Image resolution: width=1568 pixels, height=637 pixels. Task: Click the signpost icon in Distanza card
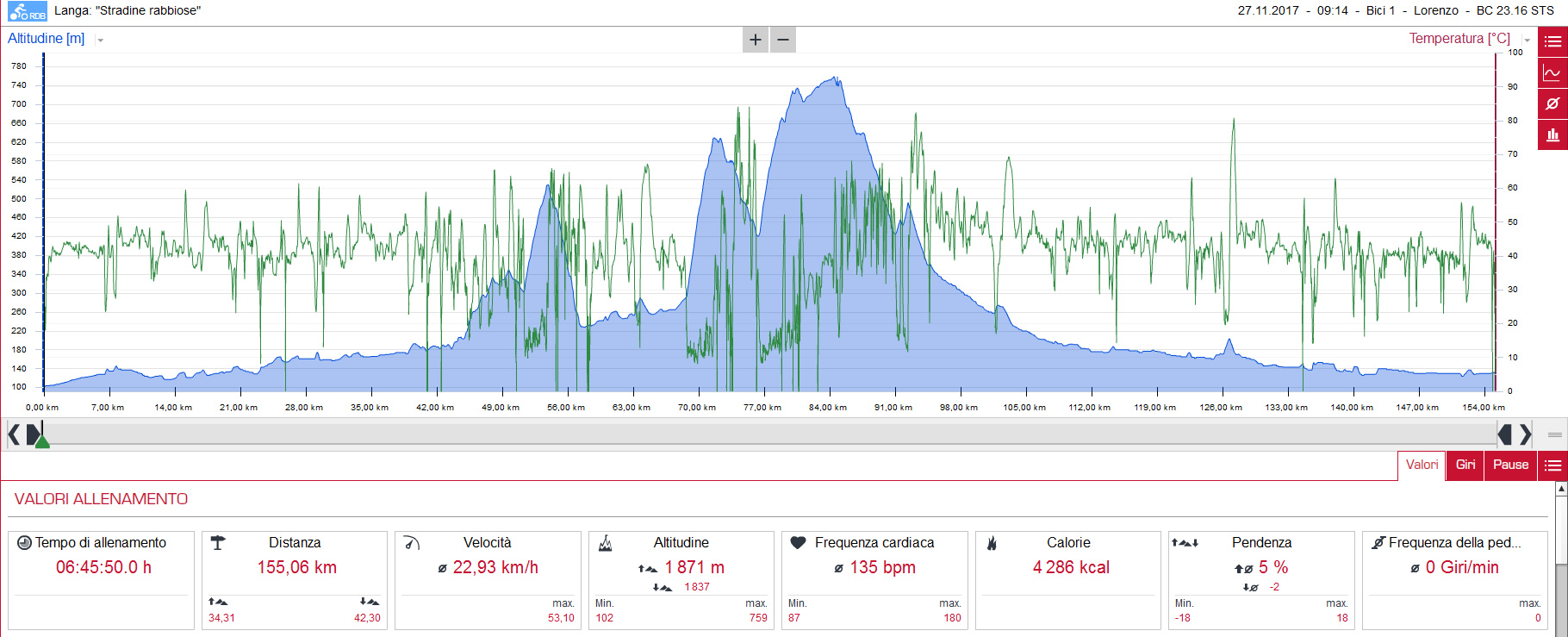pos(218,543)
